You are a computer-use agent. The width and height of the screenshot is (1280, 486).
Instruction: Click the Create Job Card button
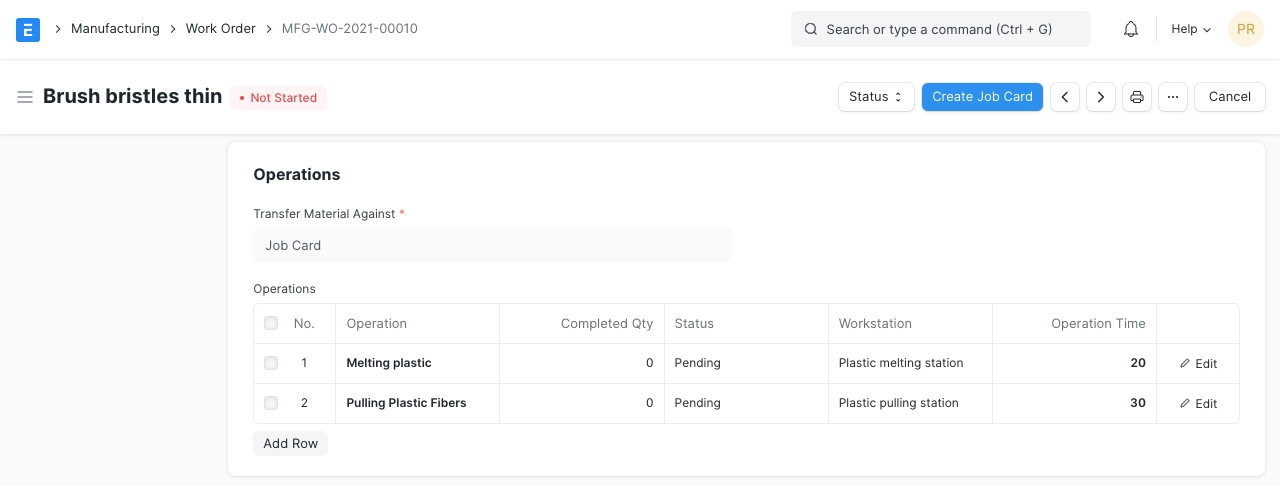(982, 97)
